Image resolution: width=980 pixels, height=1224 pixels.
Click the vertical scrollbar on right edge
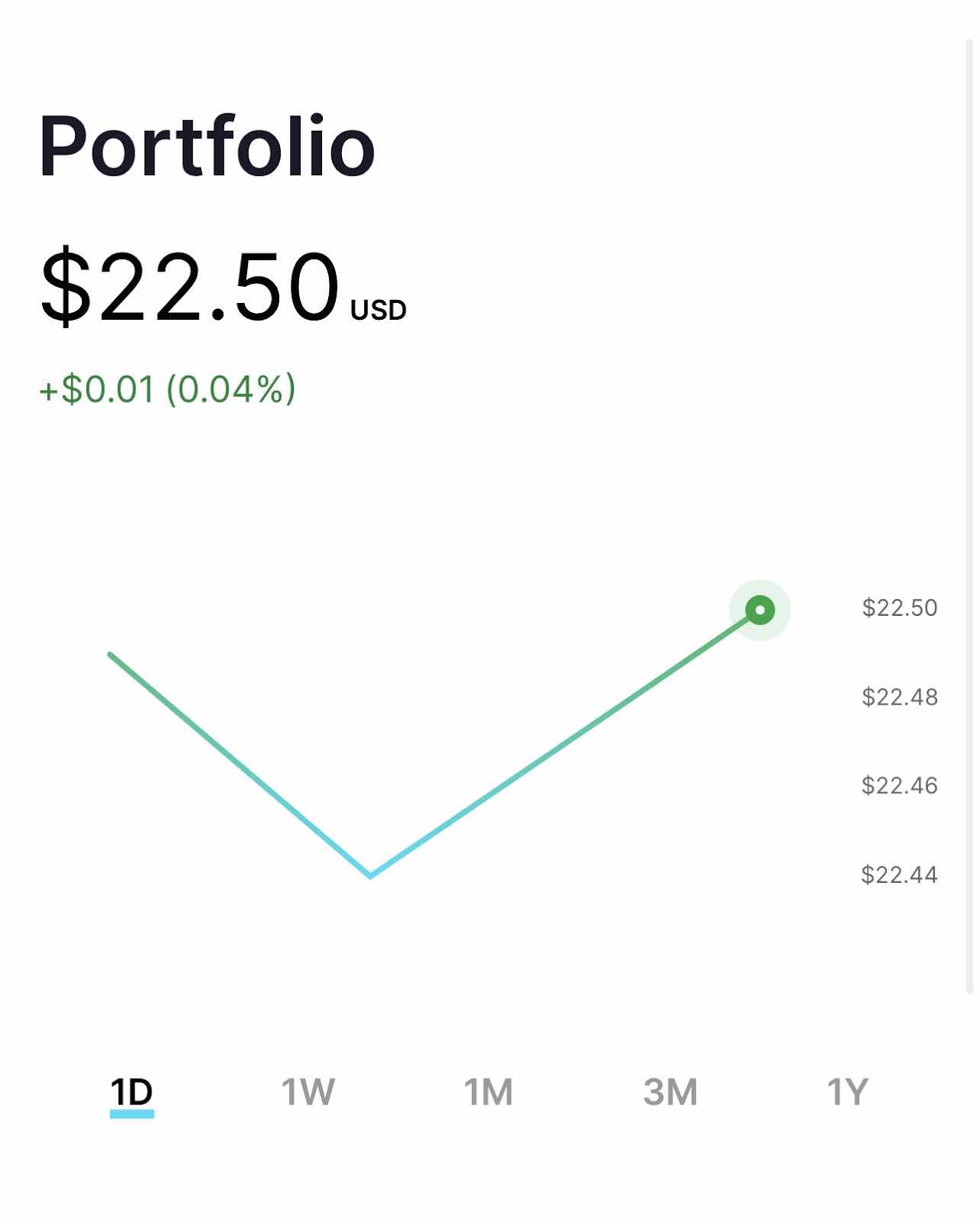click(969, 516)
